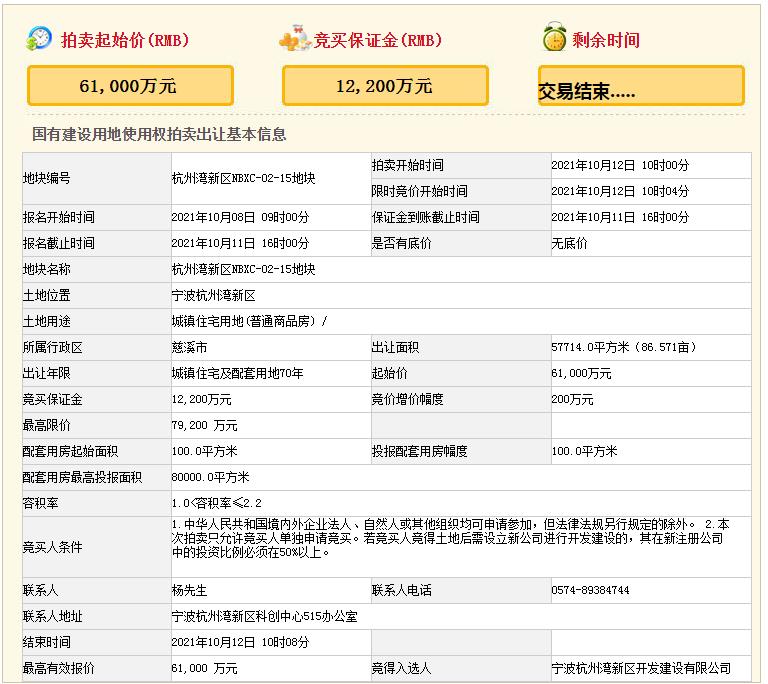The width and height of the screenshot is (768, 684).
Task: Click the 是否有底价 label
Action: [402, 243]
